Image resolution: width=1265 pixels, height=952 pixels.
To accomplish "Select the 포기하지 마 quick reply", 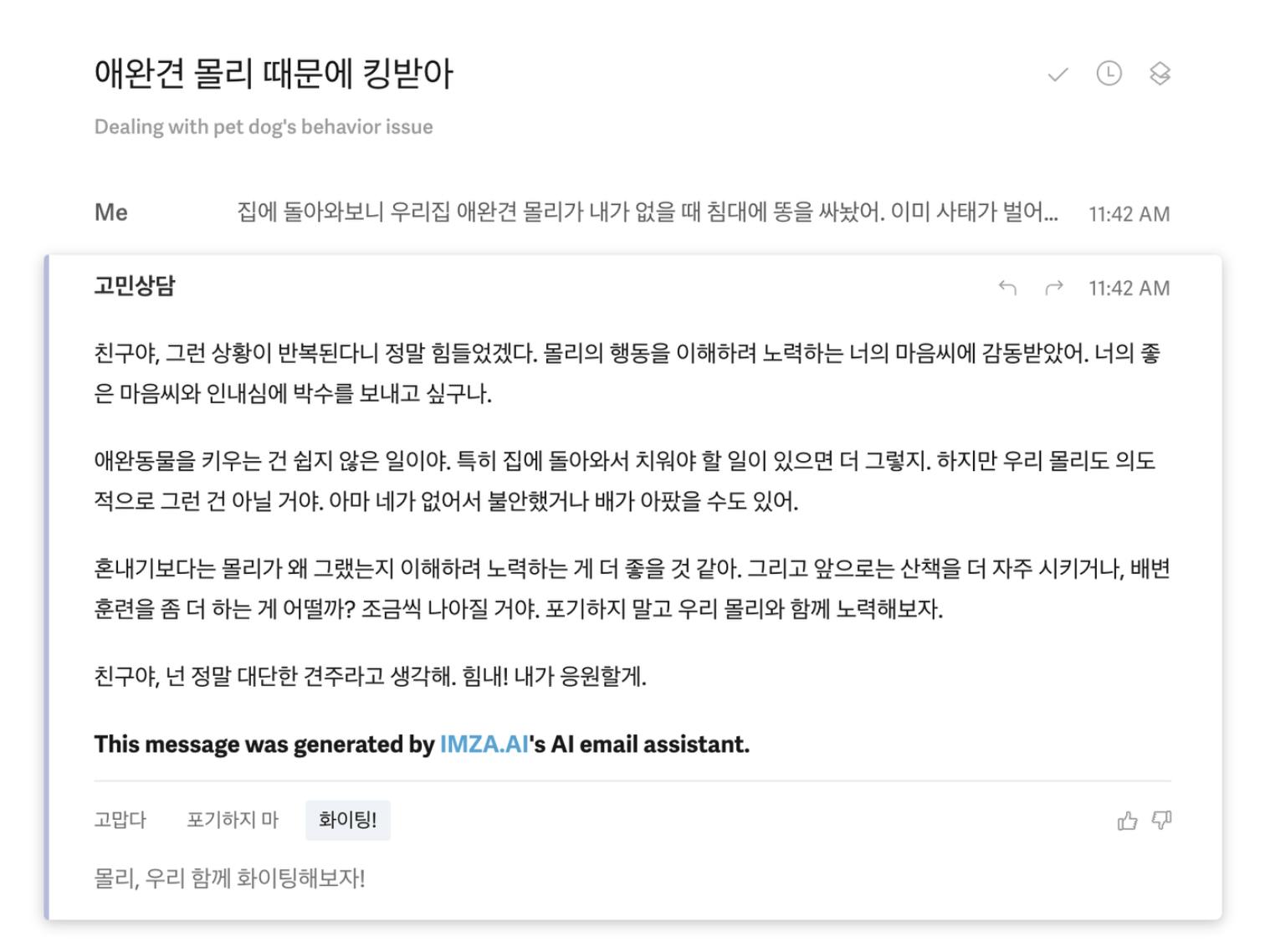I will click(x=233, y=820).
